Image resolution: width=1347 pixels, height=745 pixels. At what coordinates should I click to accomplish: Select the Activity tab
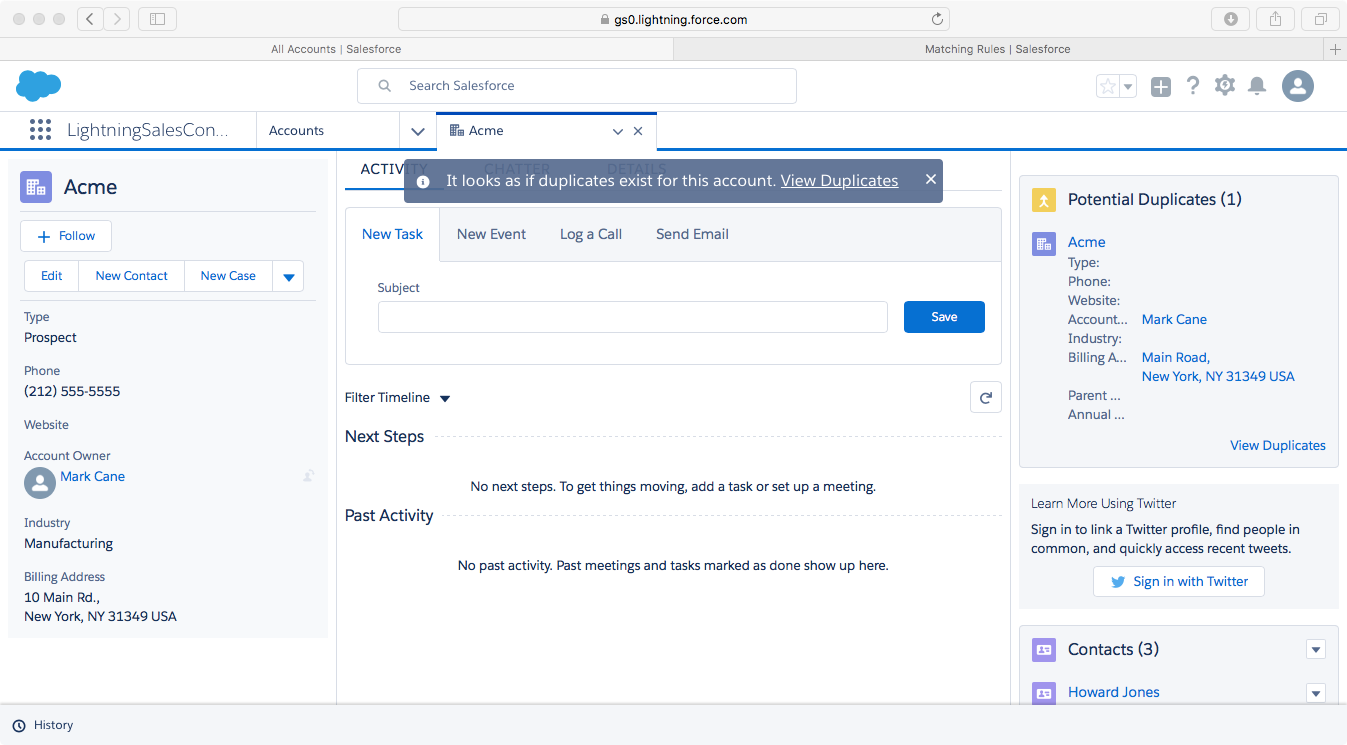click(x=394, y=170)
